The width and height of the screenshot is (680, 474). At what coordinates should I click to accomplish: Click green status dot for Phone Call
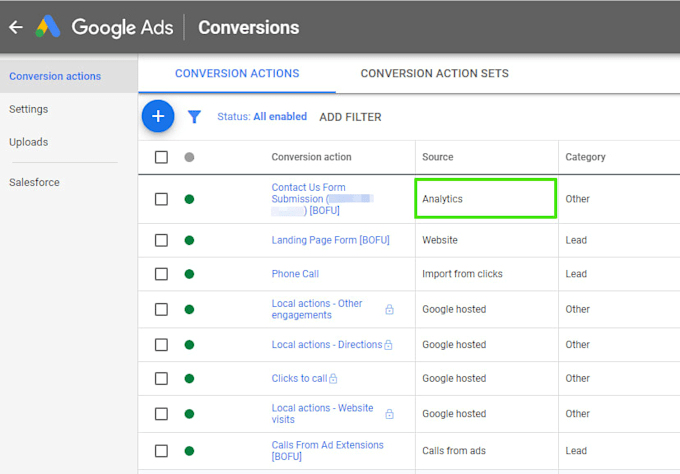tap(189, 274)
